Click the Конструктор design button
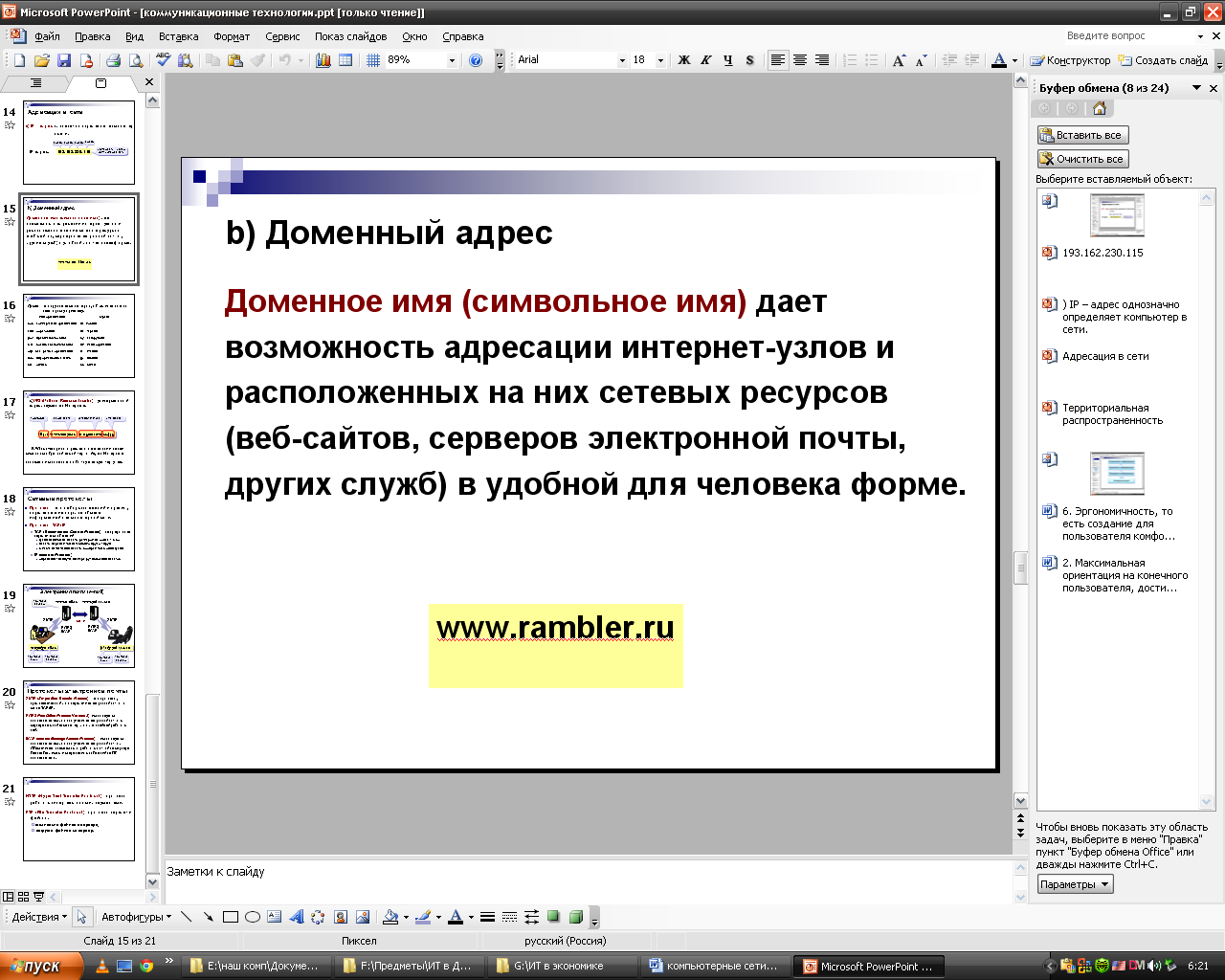Viewport: 1225px width, 980px height. (x=1070, y=60)
